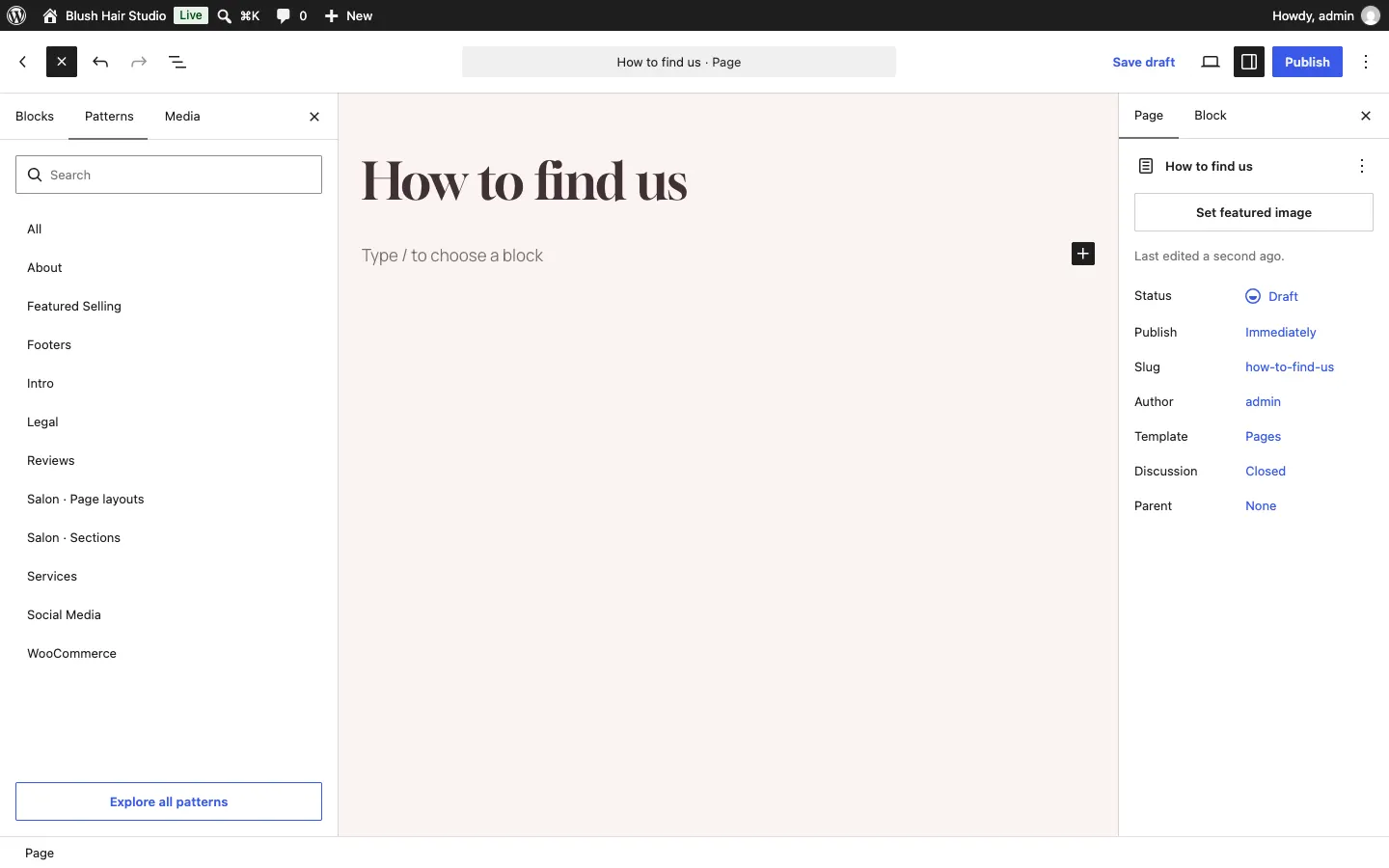The height and width of the screenshot is (868, 1389).
Task: Close the inserter panel
Action: (314, 117)
